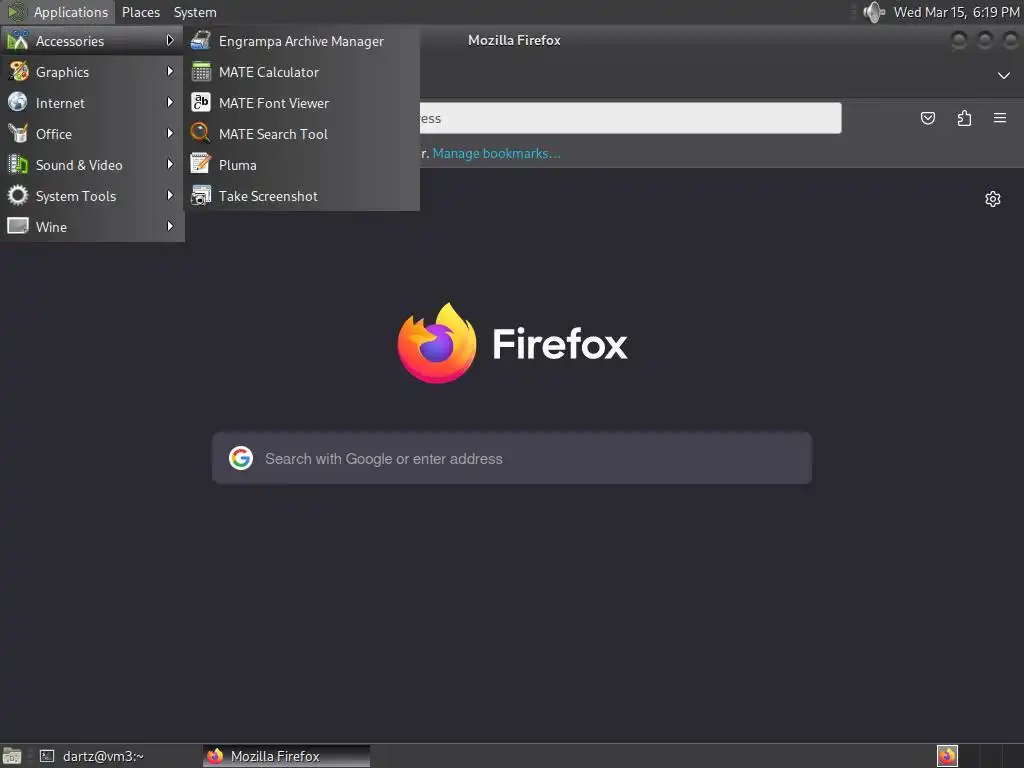Expand the Sound & Video submenu arrow

[x=170, y=165]
